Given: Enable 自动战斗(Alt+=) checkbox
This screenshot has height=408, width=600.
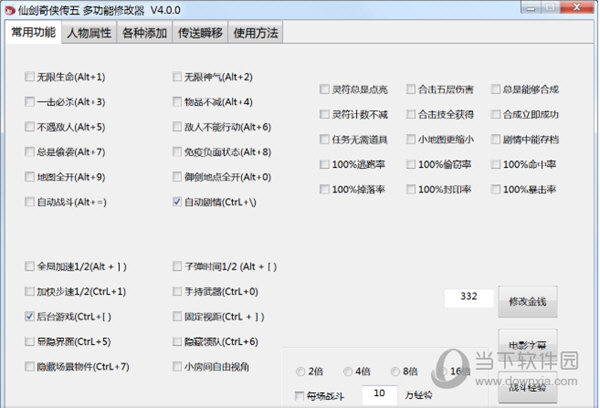Looking at the screenshot, I should pos(29,202).
